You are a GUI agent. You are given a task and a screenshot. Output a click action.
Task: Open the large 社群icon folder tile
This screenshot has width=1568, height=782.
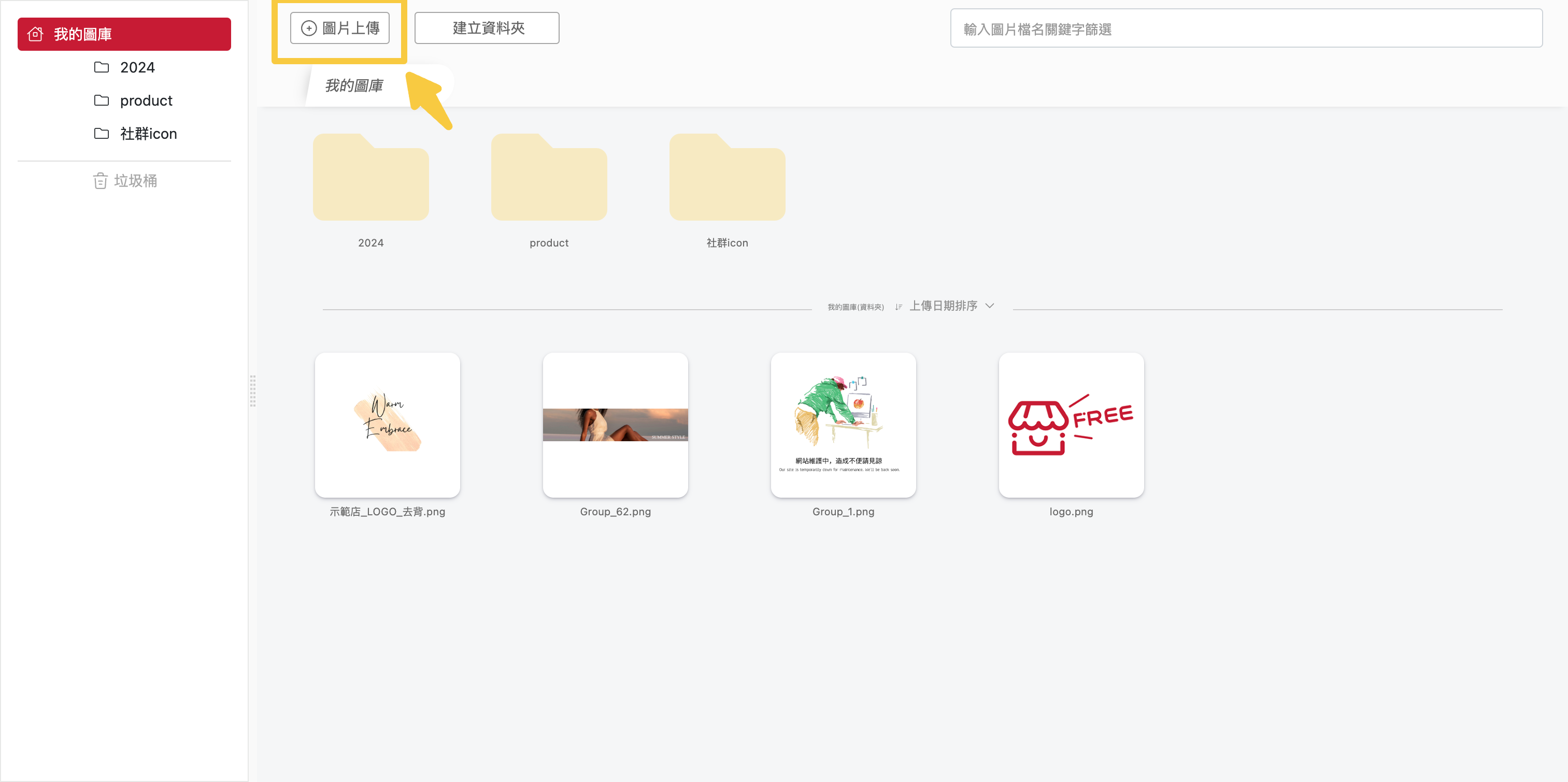pos(728,177)
